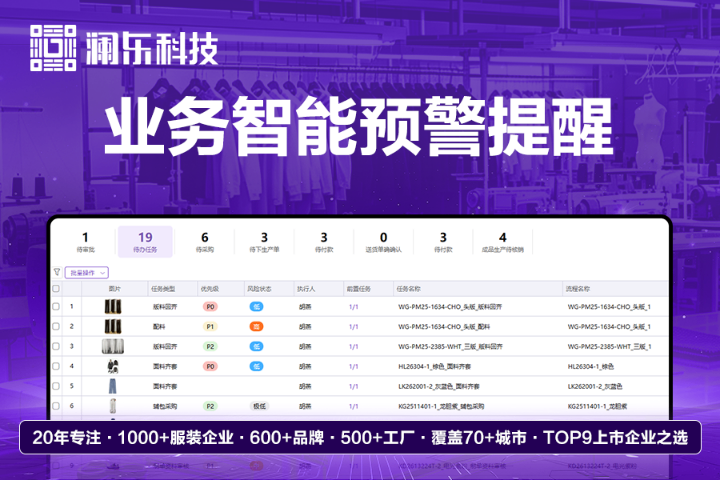The width and height of the screenshot is (720, 480).
Task: Check the checkbox for row 2
Action: coord(56,327)
